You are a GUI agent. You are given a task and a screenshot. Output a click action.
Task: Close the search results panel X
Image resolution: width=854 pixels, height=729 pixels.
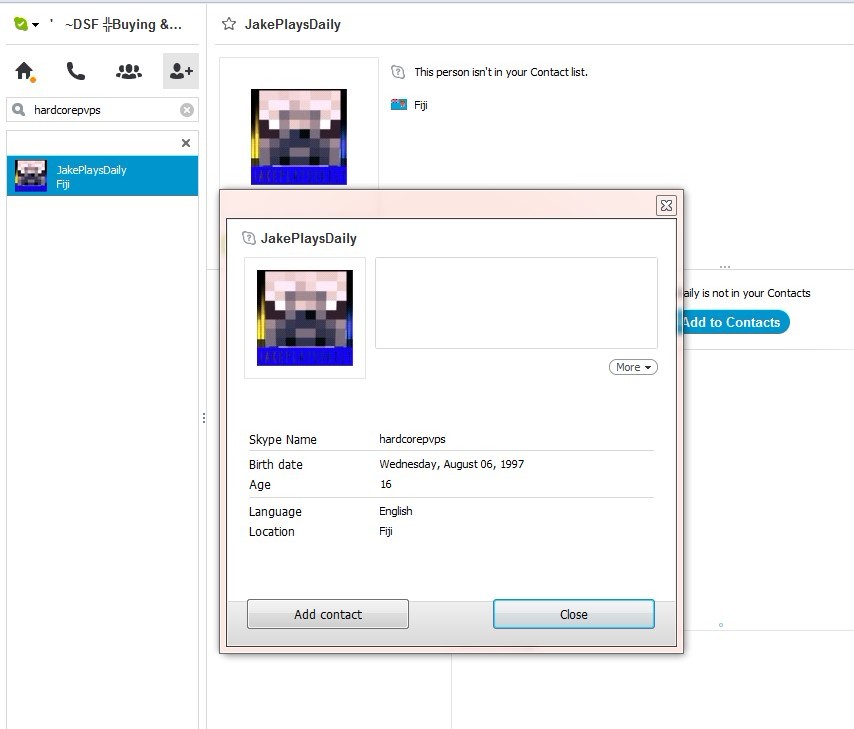coord(186,143)
